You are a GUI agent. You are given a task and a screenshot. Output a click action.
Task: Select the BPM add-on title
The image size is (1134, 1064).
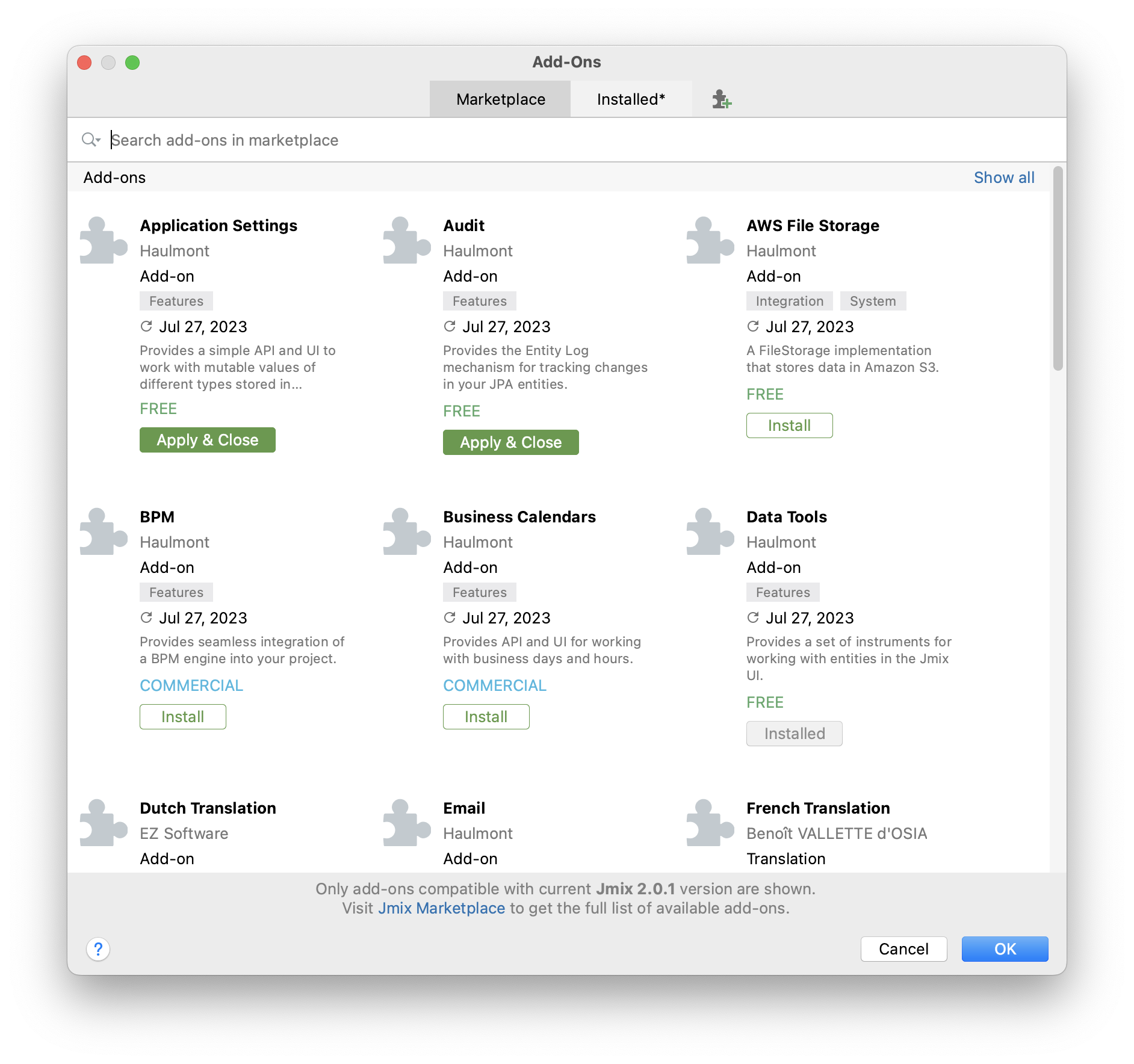[x=157, y=517]
